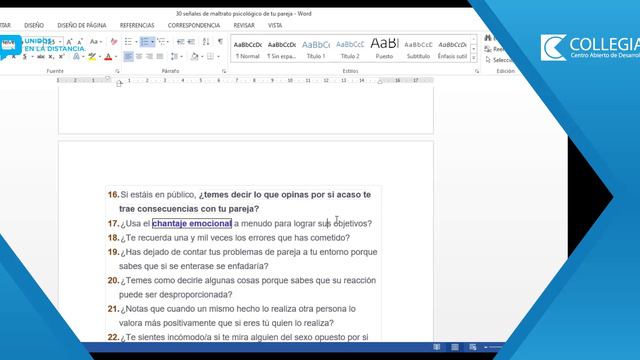Switch to Web Layout view in status bar
This screenshot has height=360, width=640.
(473, 347)
